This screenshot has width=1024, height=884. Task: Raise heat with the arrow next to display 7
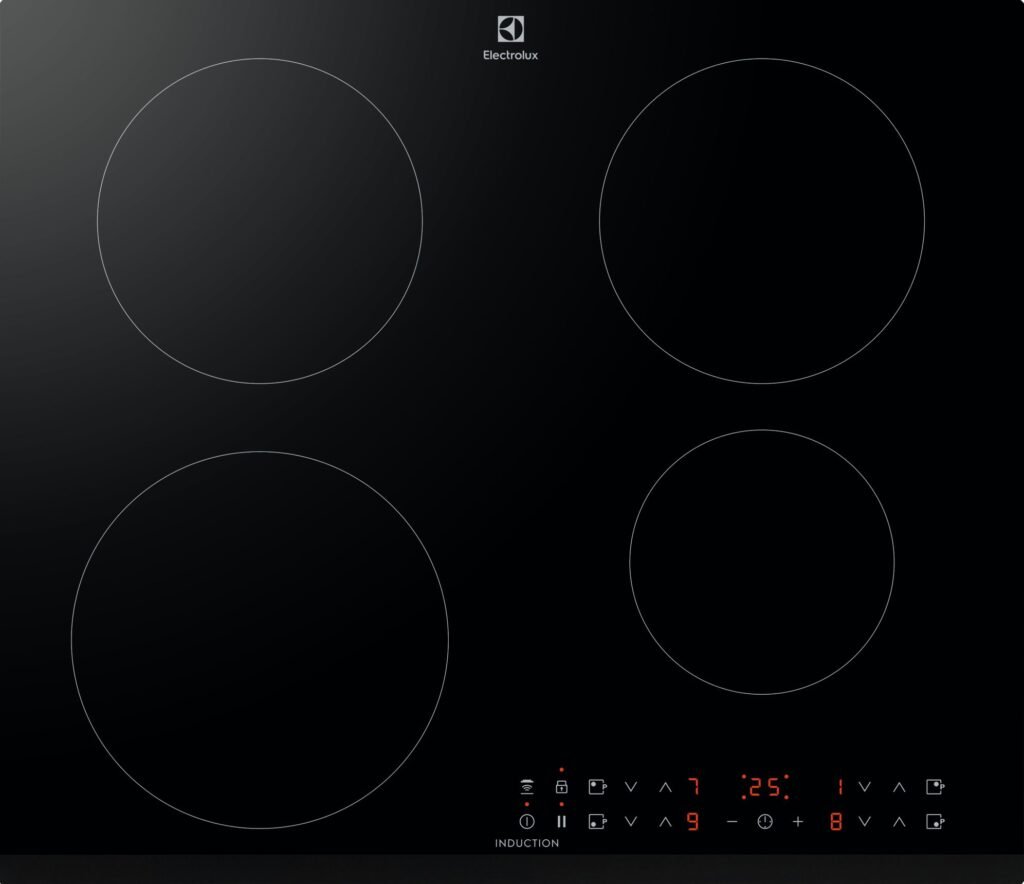tap(665, 787)
